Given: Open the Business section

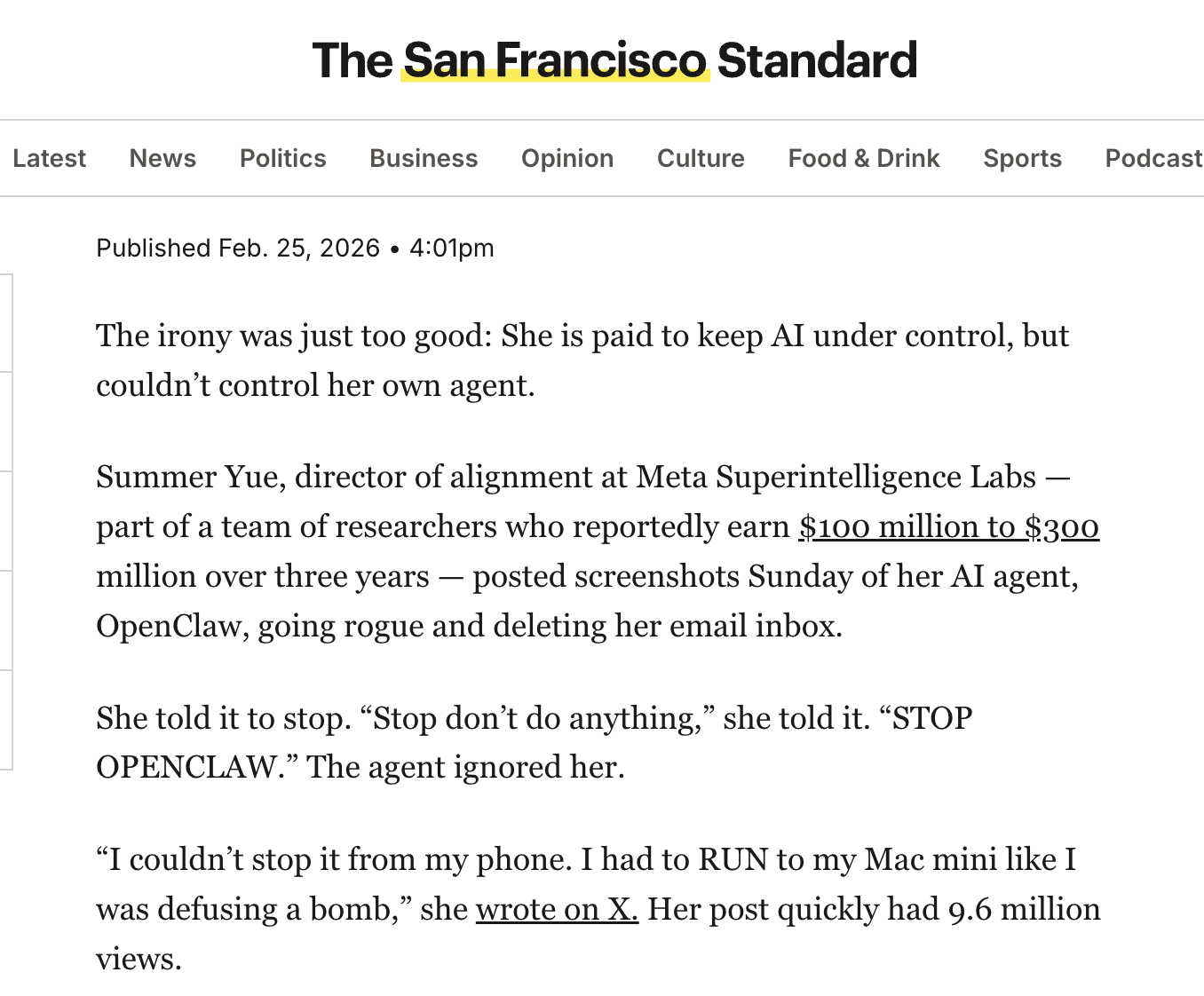Looking at the screenshot, I should click(x=424, y=158).
